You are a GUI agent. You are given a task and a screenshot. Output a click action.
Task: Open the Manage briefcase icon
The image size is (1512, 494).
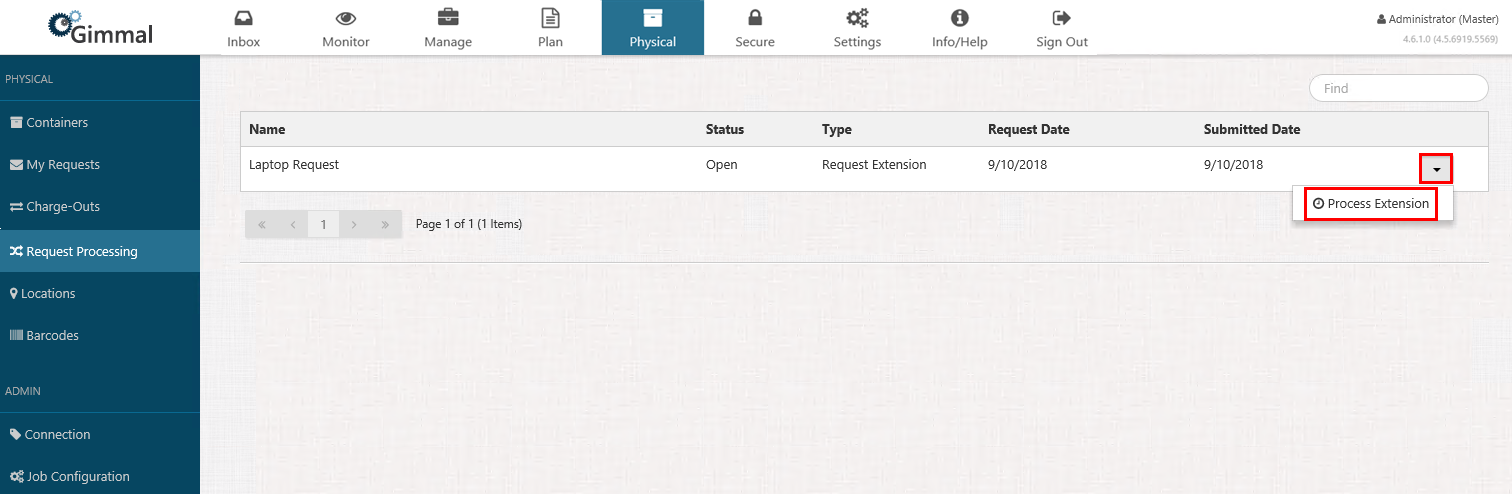click(x=448, y=18)
